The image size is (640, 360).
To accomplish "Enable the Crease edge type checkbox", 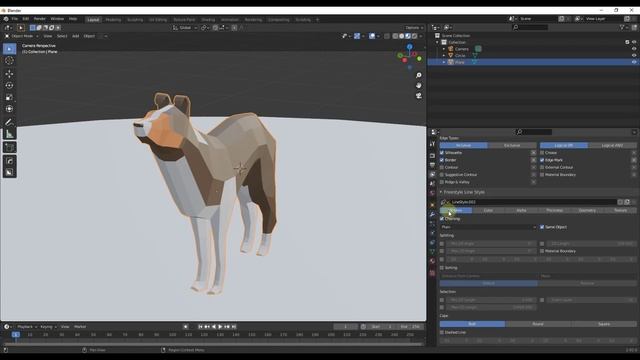I will click(x=542, y=153).
